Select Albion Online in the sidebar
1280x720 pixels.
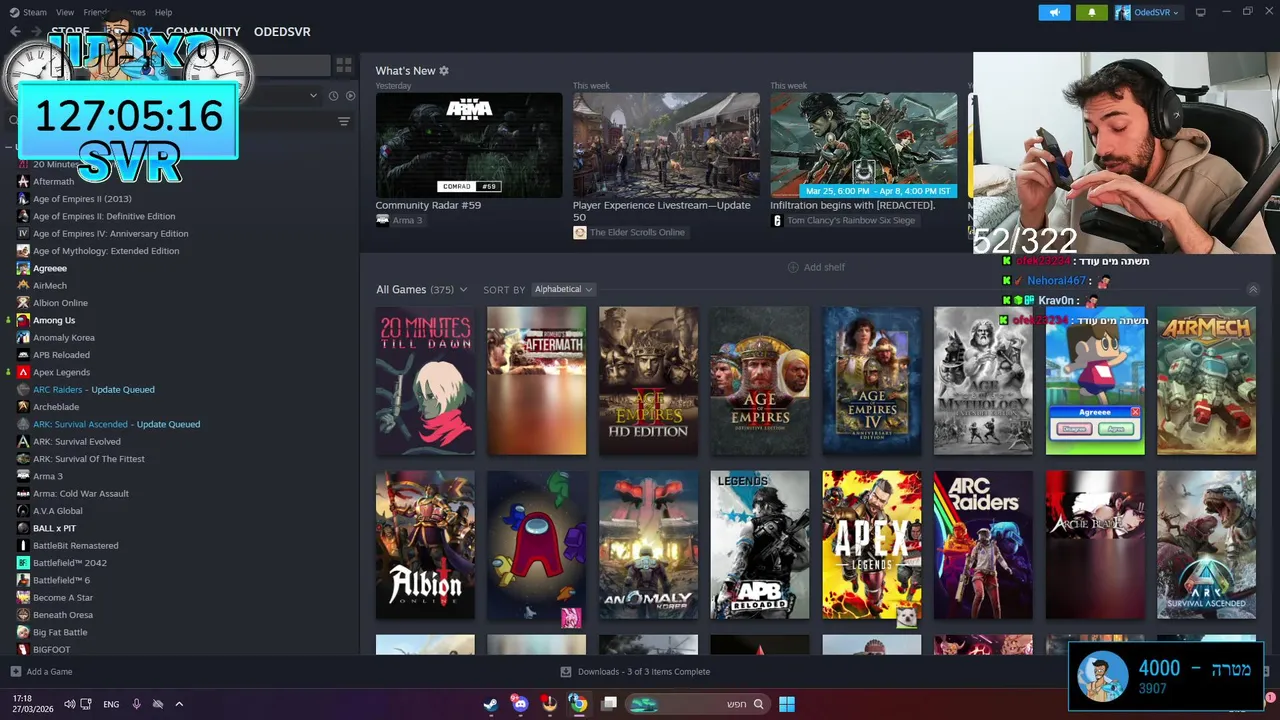pyautogui.click(x=60, y=303)
